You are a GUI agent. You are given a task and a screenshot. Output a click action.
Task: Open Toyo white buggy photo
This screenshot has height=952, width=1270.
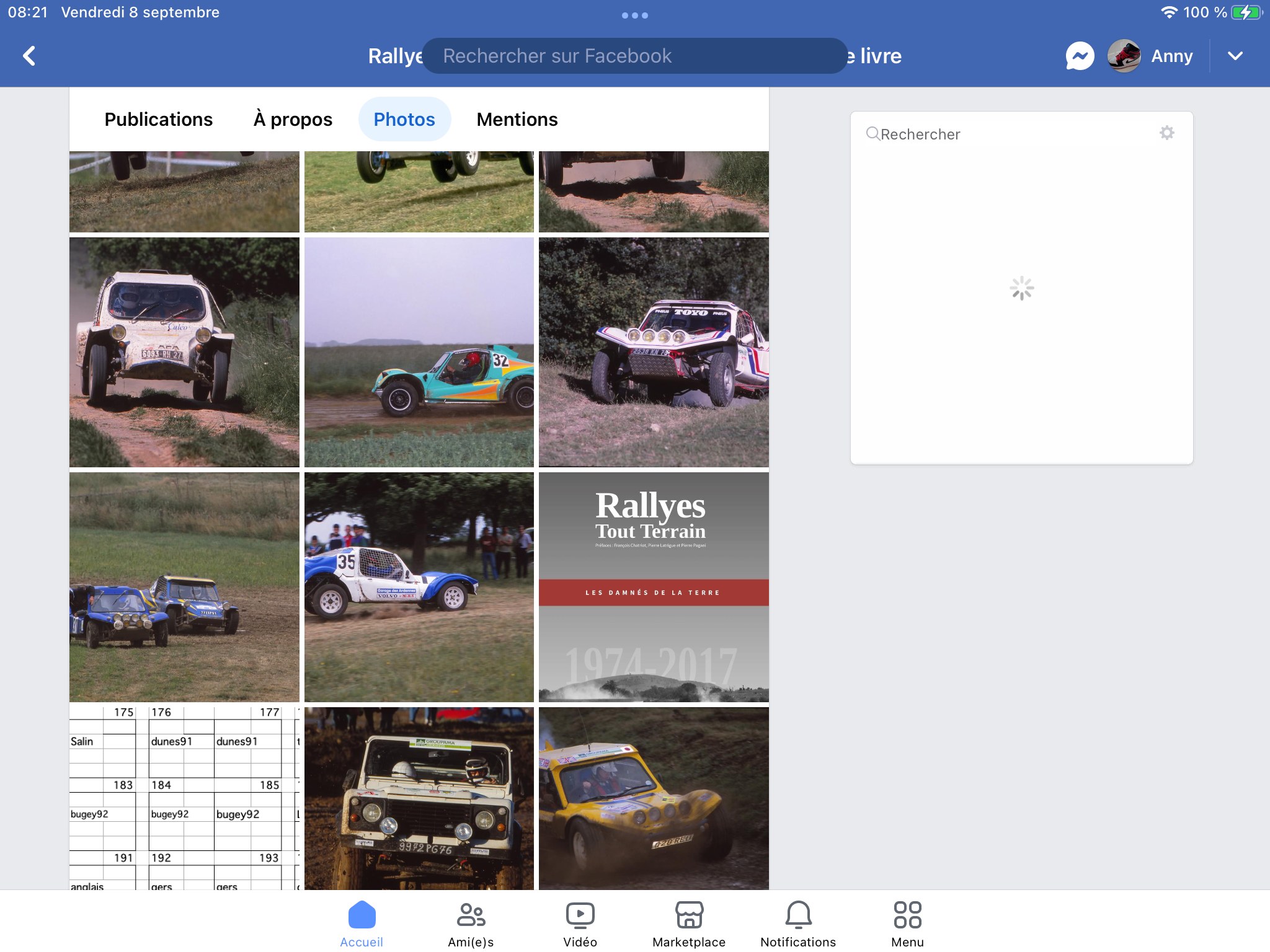point(654,352)
